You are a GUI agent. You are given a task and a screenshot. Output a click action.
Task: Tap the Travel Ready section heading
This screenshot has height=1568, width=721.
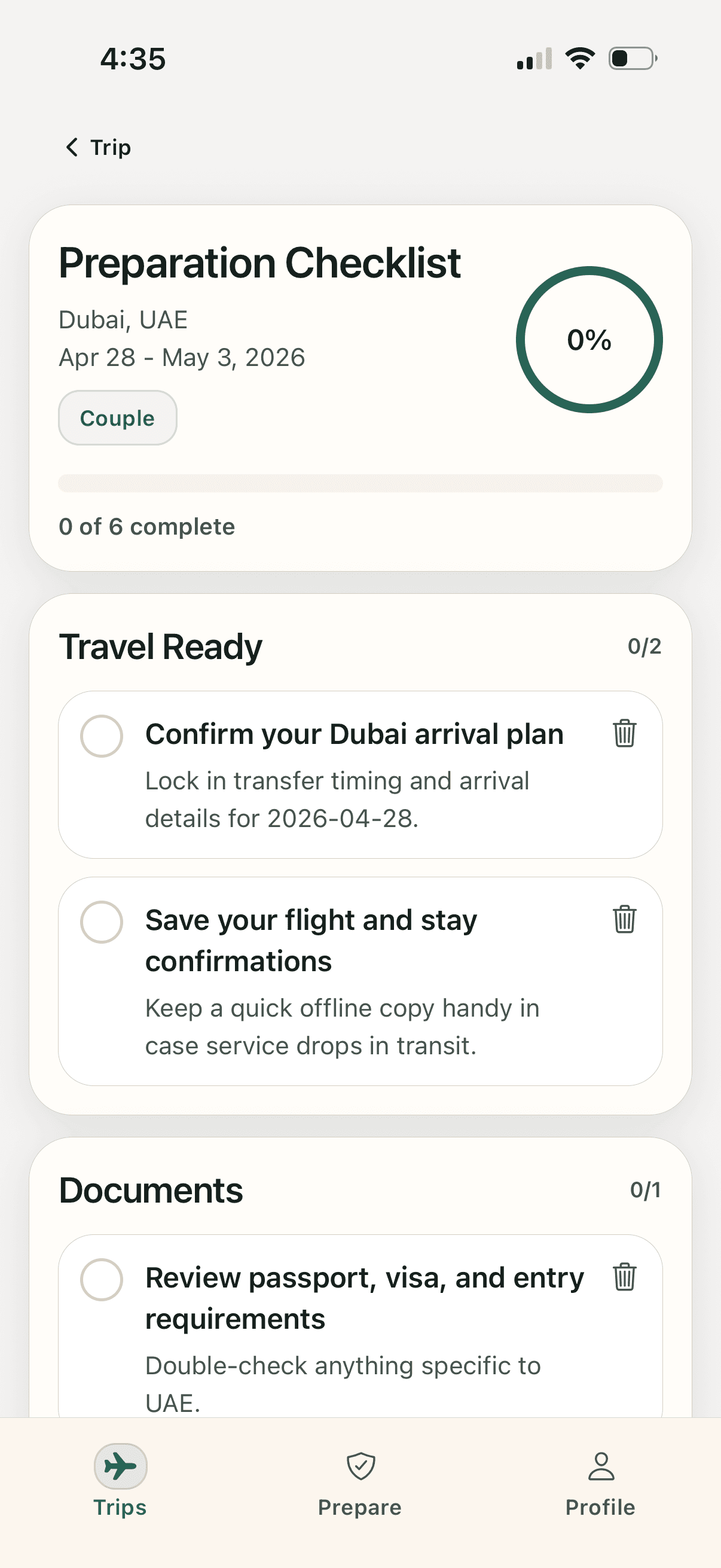(x=161, y=646)
